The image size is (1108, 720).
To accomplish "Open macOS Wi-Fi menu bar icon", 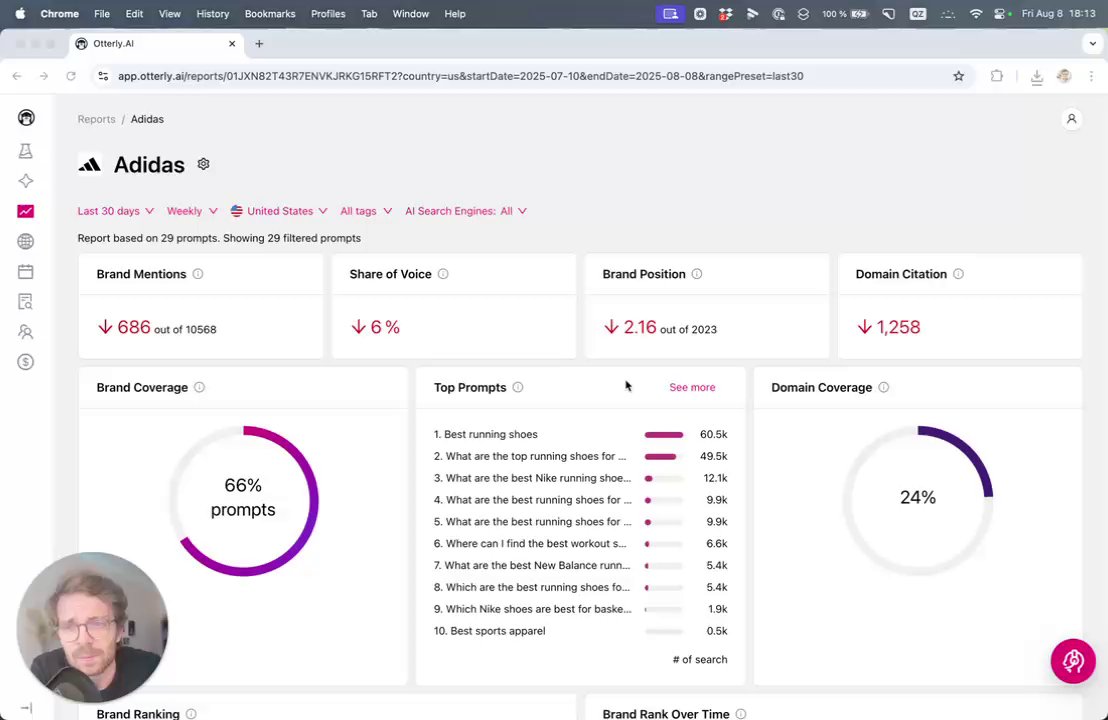I will click(x=975, y=13).
